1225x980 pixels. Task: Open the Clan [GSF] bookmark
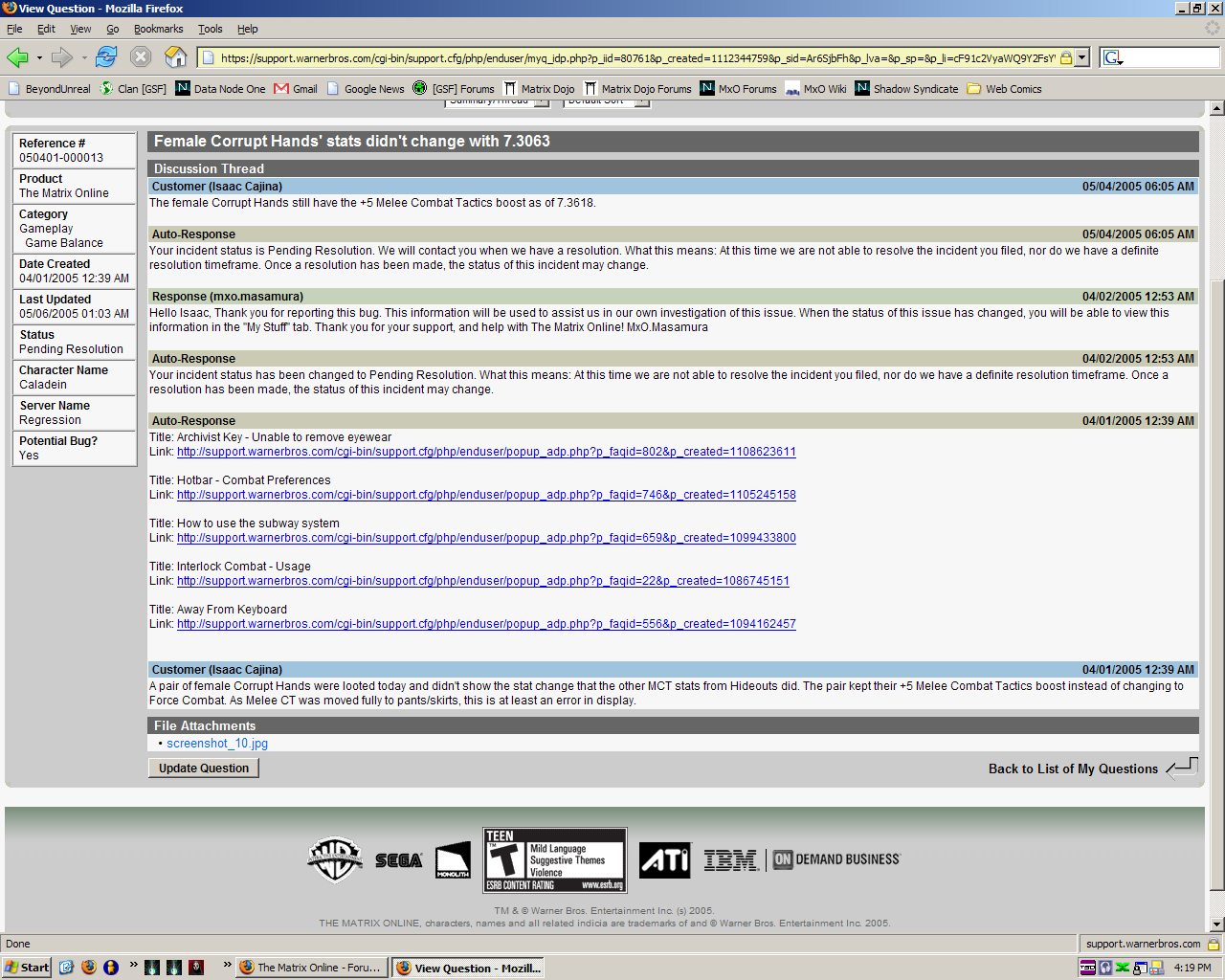133,89
